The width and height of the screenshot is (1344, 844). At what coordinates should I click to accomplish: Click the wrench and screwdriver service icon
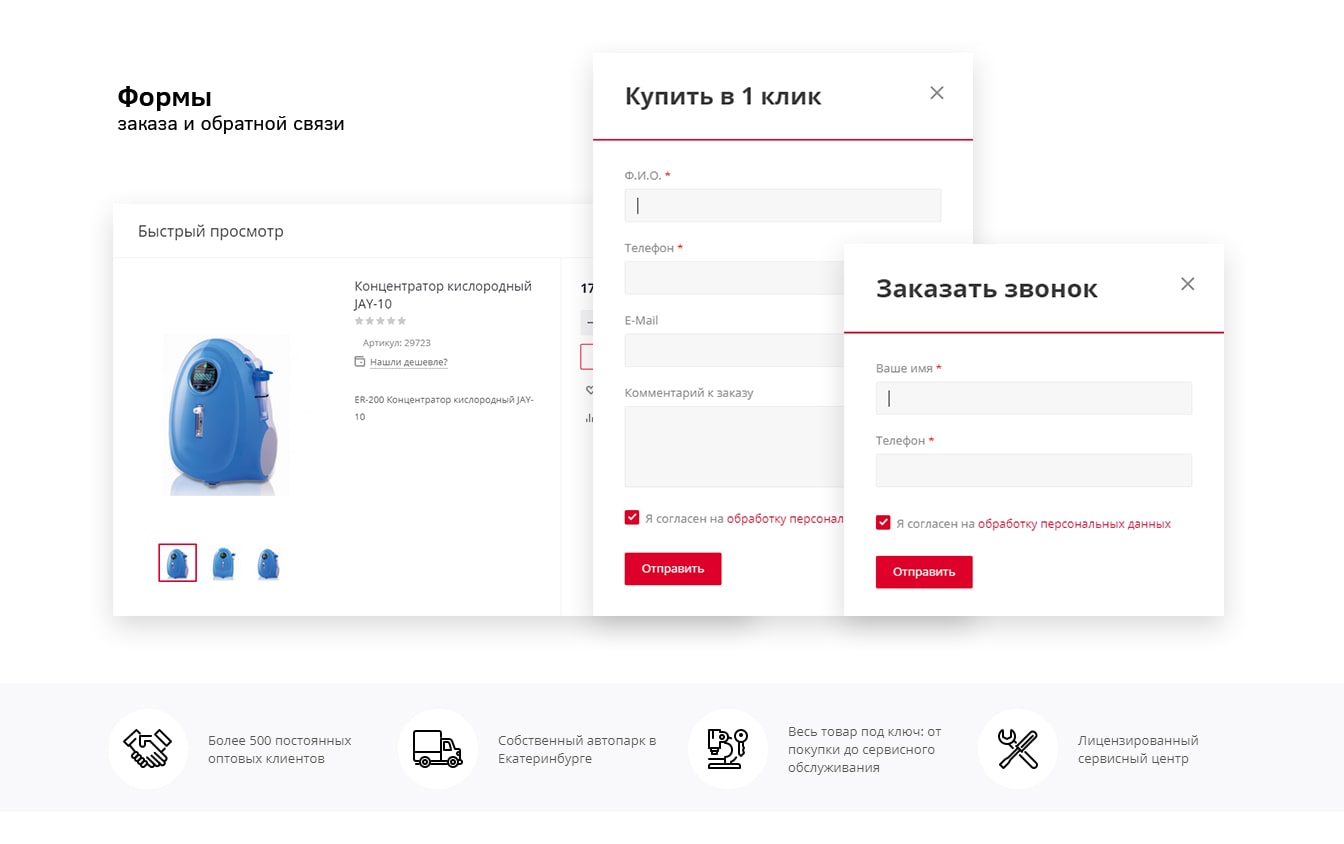(1018, 749)
